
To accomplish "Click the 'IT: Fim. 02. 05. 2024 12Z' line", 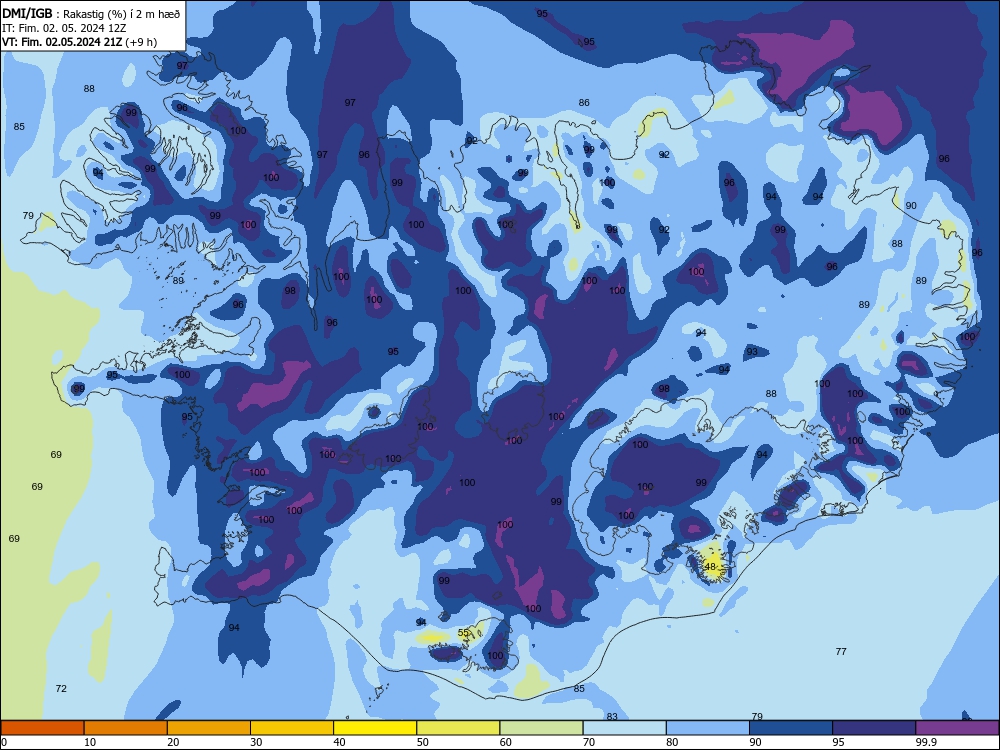I will [64, 28].
